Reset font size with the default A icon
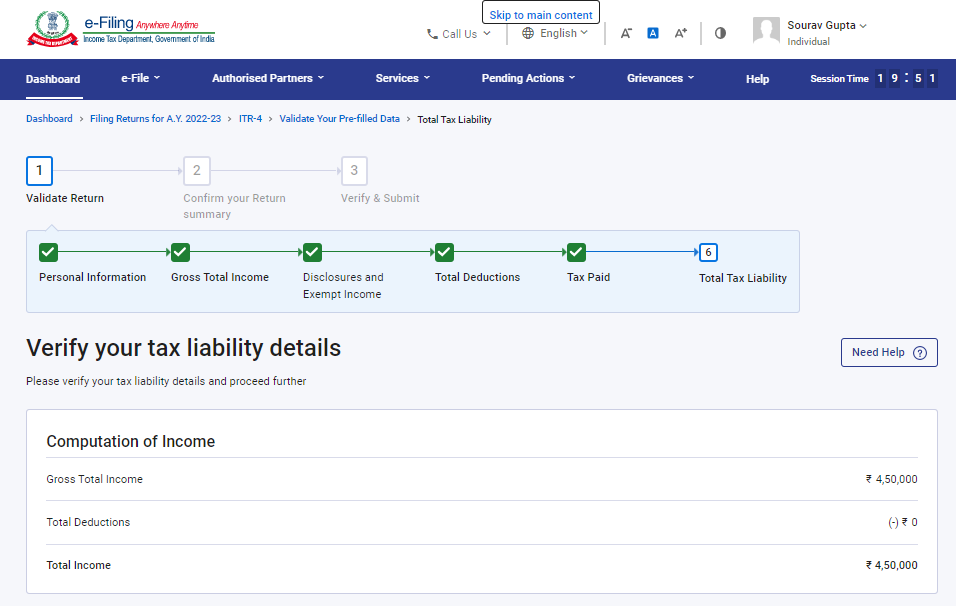This screenshot has width=956, height=606. [653, 34]
